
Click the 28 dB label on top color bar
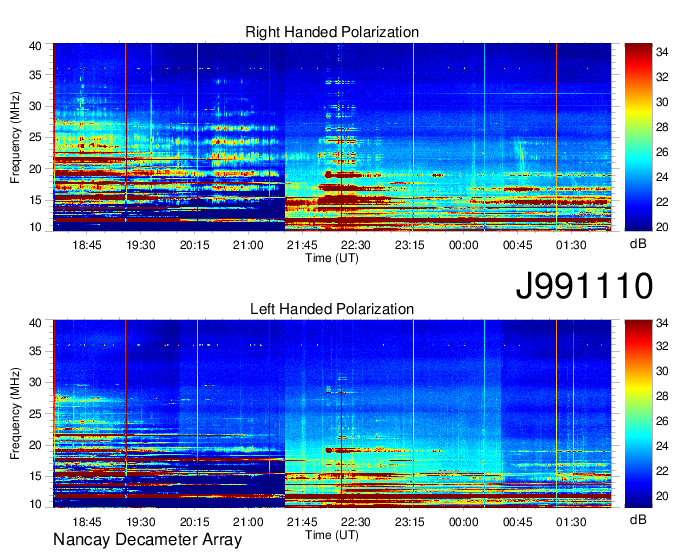tap(662, 127)
